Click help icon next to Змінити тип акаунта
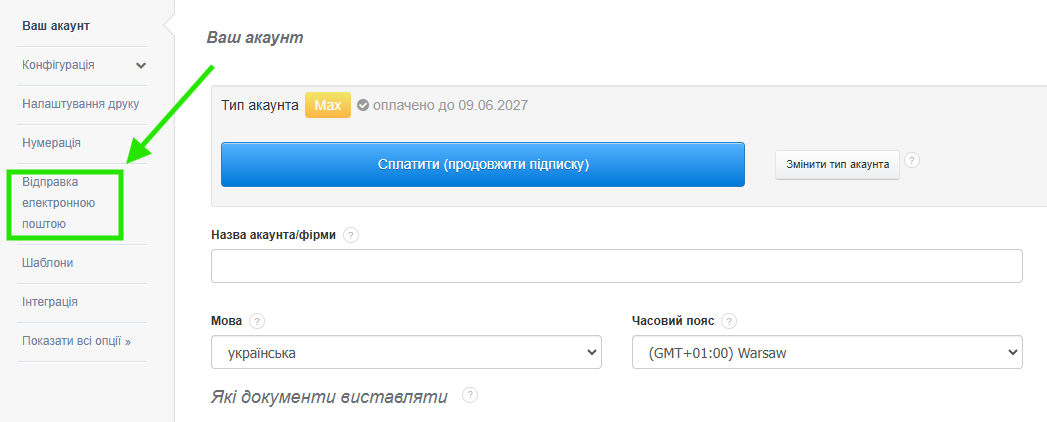The width and height of the screenshot is (1047, 422). pos(912,160)
